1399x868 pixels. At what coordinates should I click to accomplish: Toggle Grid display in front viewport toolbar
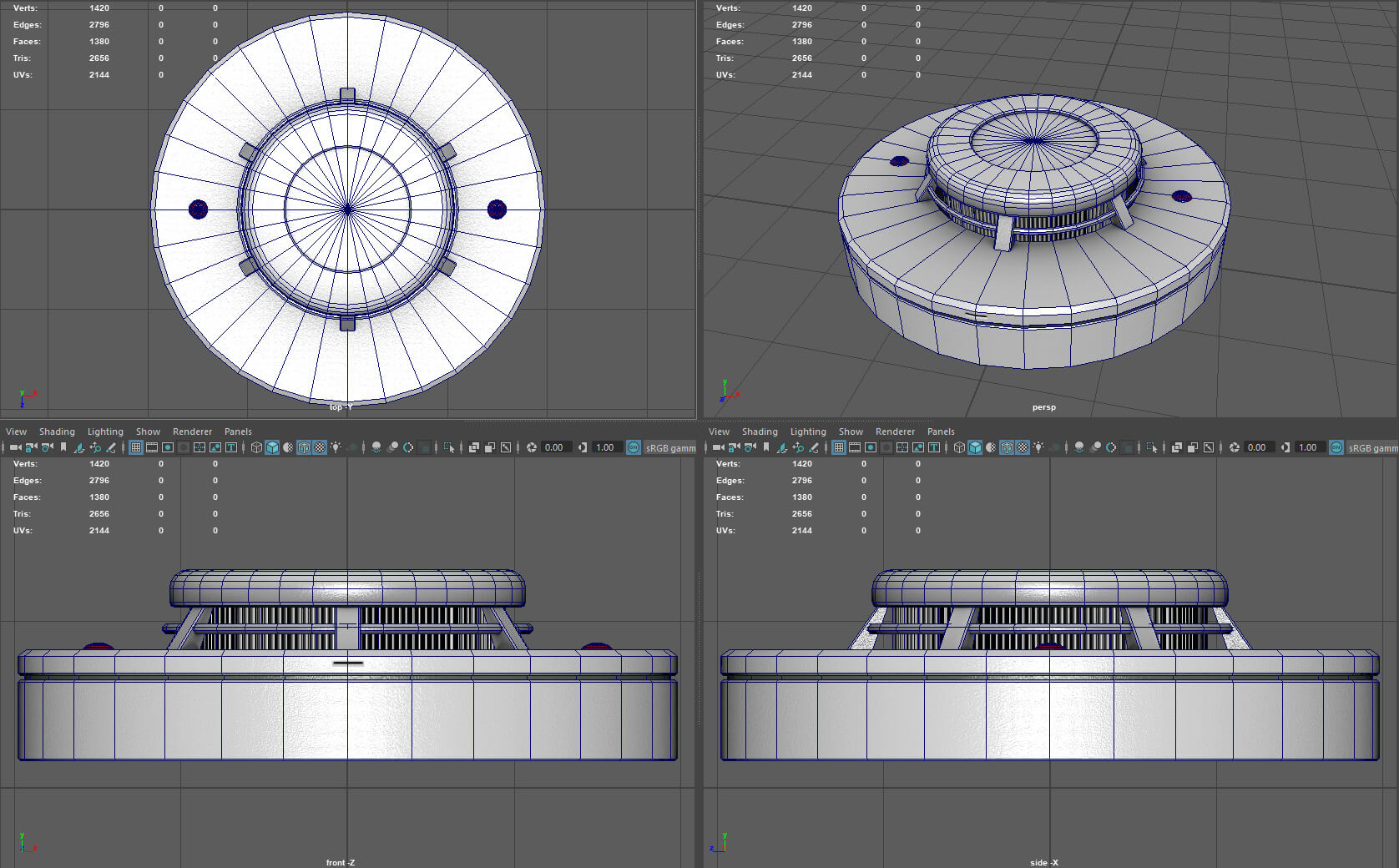point(136,447)
